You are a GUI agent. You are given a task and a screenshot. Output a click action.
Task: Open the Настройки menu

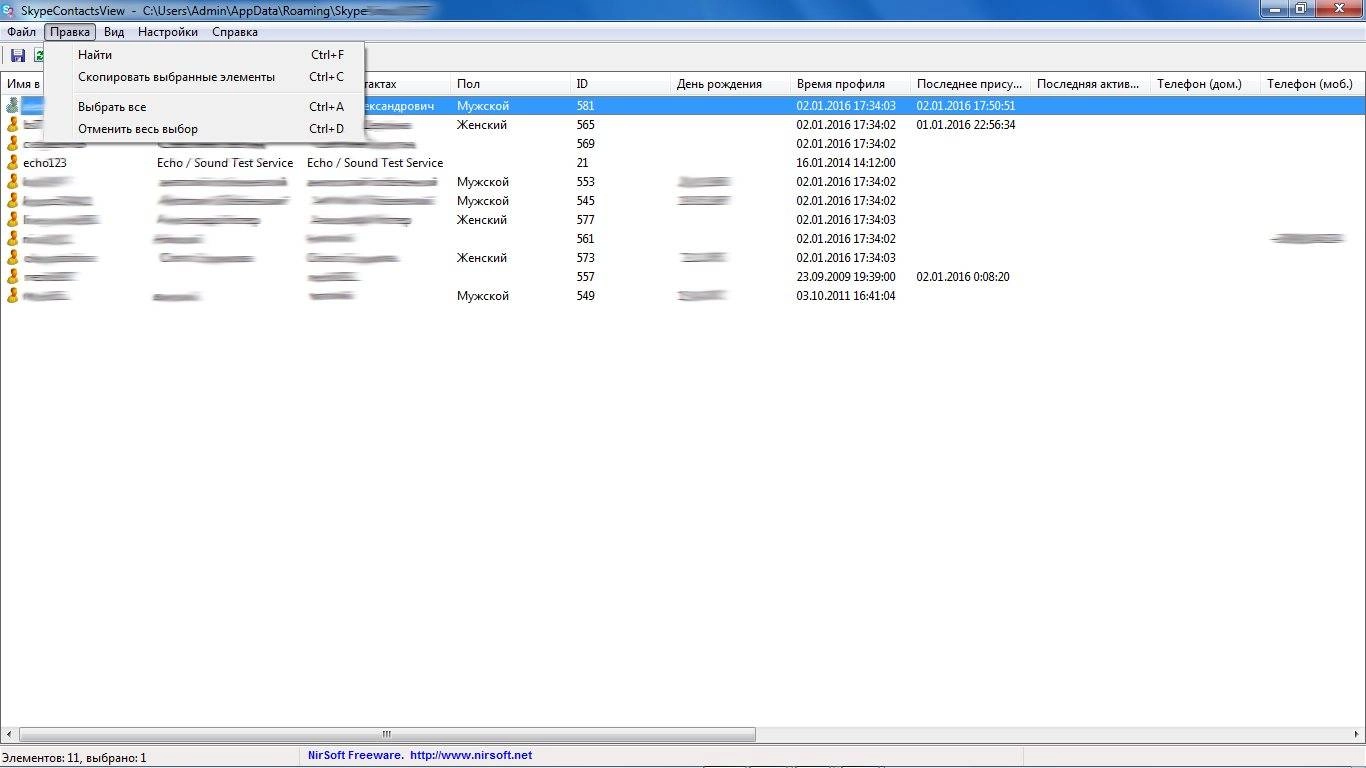pos(168,32)
